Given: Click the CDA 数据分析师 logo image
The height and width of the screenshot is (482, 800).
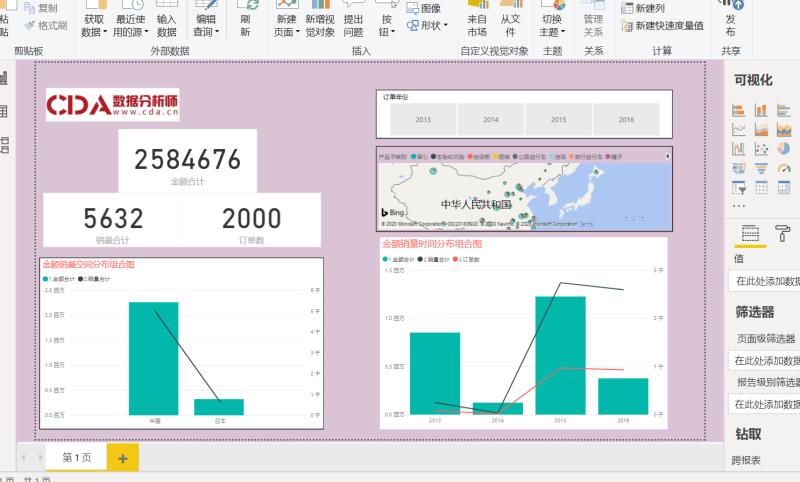Looking at the screenshot, I should coord(113,105).
